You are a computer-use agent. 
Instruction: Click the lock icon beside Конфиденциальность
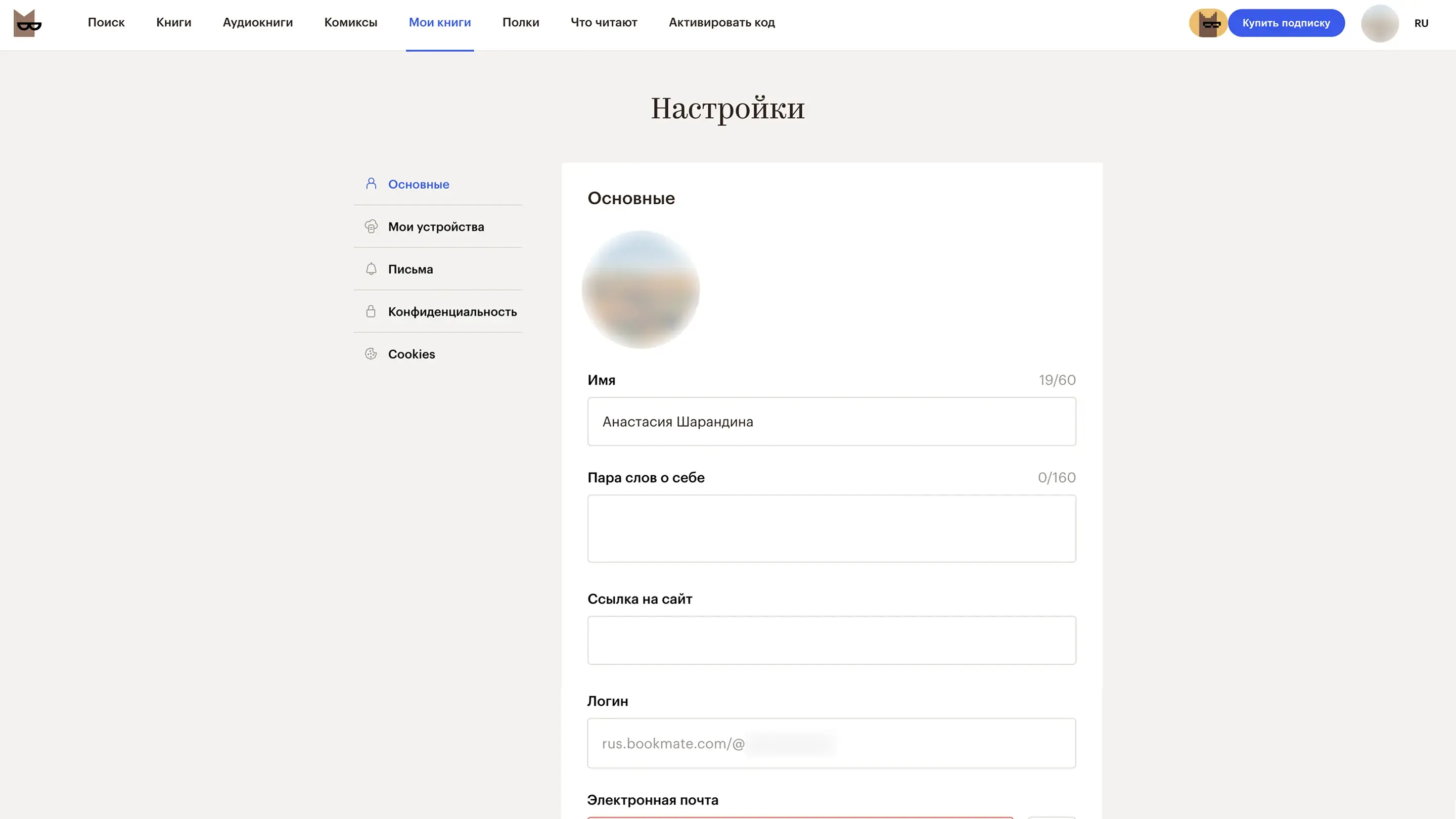(371, 311)
